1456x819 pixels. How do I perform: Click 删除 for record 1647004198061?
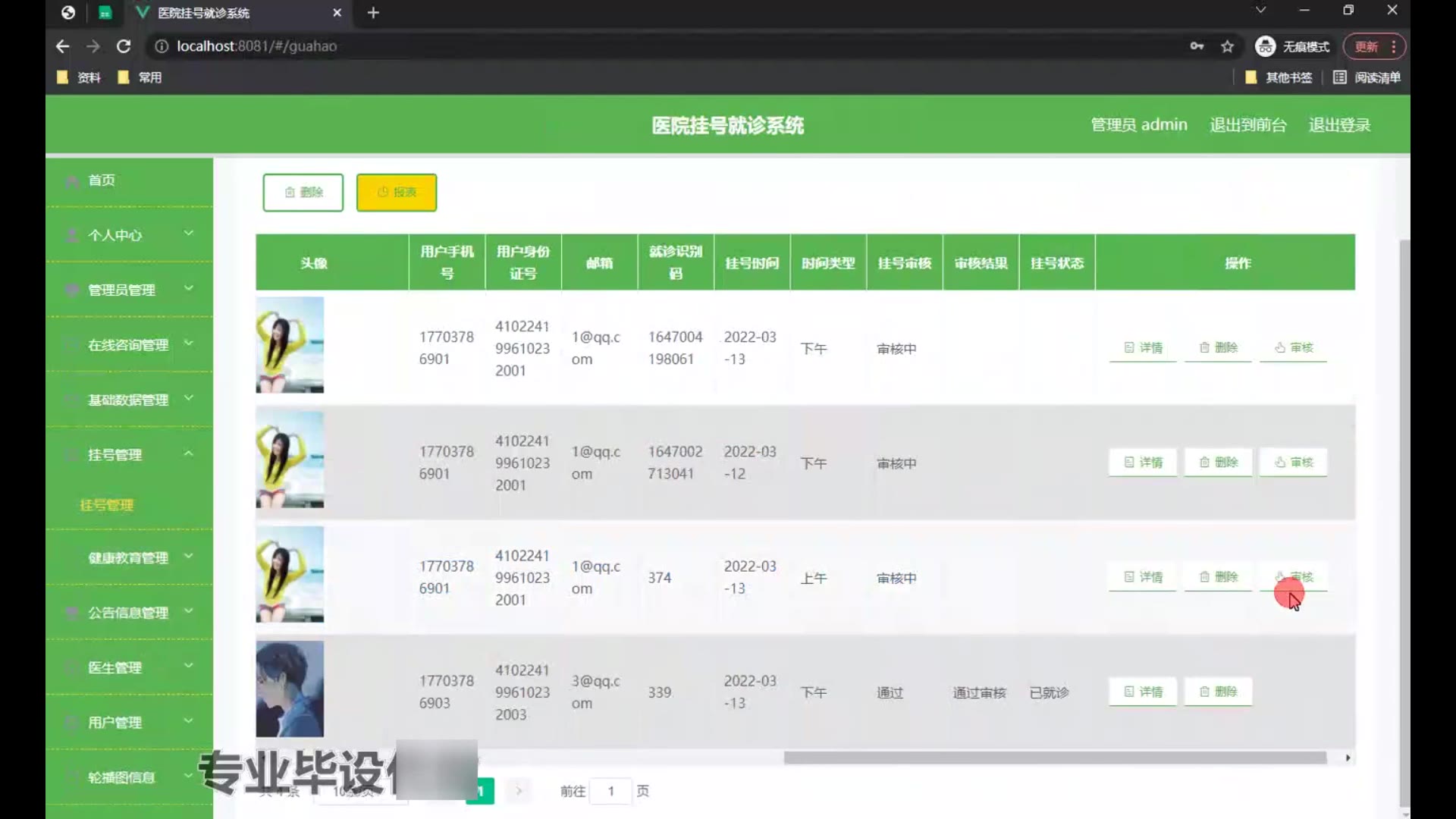(x=1219, y=348)
